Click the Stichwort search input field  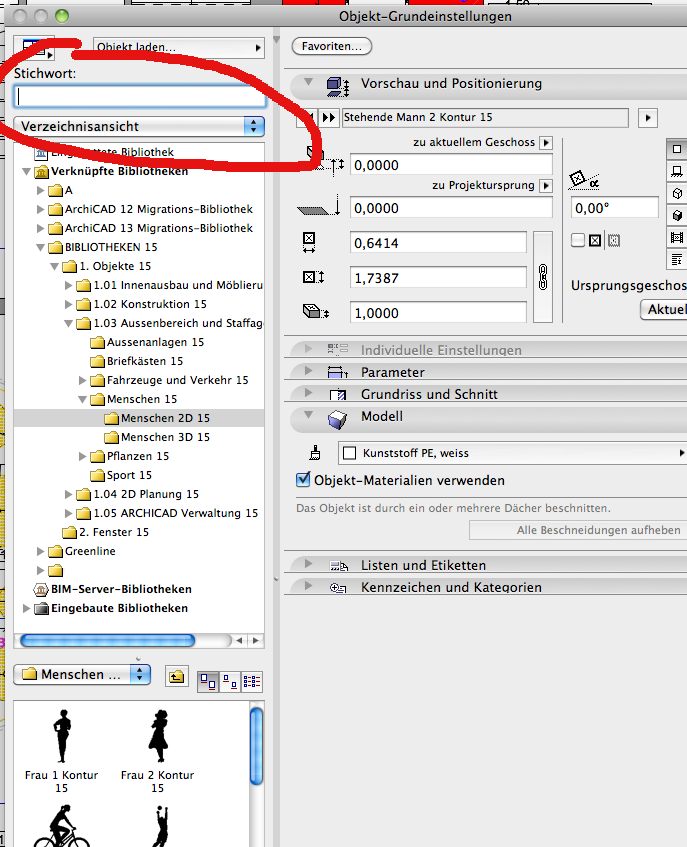click(140, 97)
